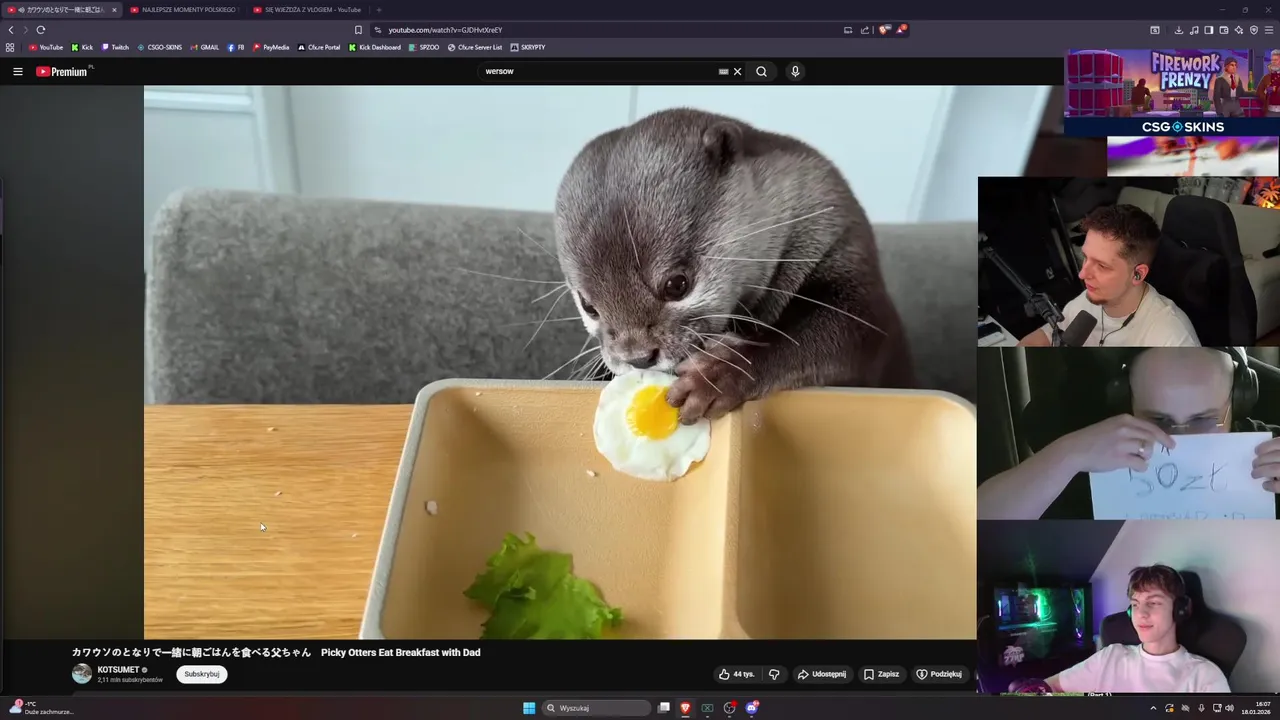Open the Cfx.re Portal bookmark

tap(319, 47)
